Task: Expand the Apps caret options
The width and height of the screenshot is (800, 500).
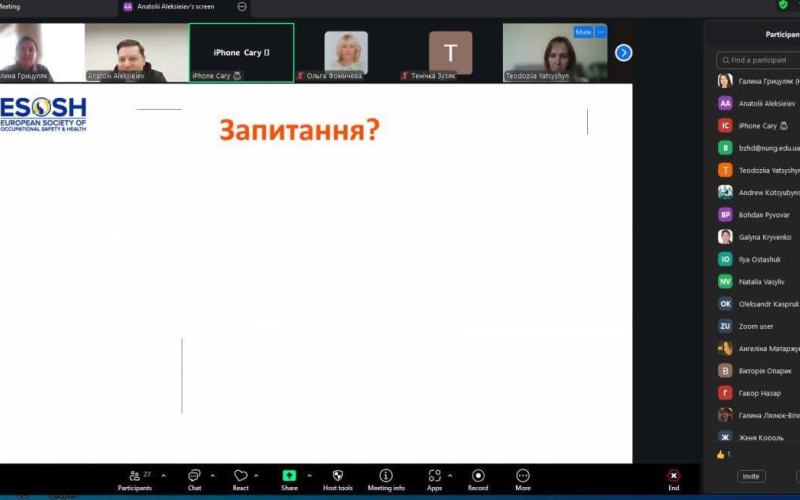Action: (452, 476)
